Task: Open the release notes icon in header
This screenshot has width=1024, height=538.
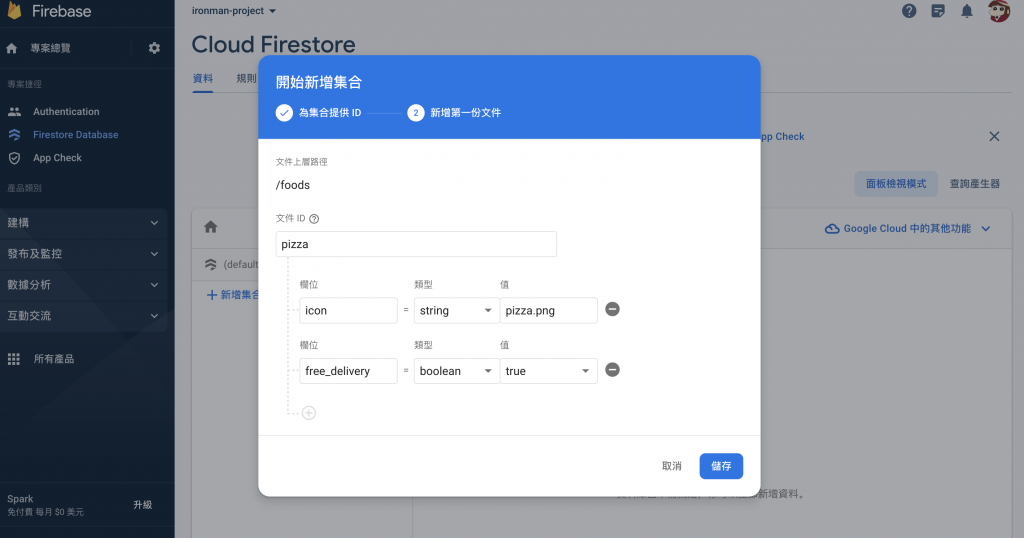Action: (938, 11)
